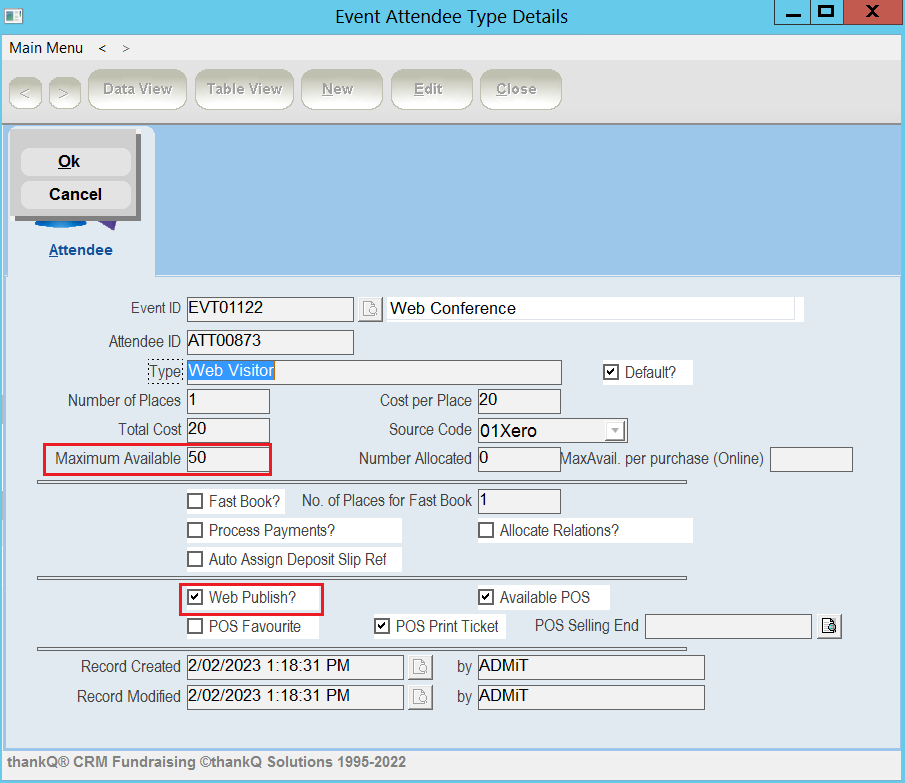This screenshot has height=783, width=905.
Task: Click the back arrow beside Main Menu
Action: (102, 48)
